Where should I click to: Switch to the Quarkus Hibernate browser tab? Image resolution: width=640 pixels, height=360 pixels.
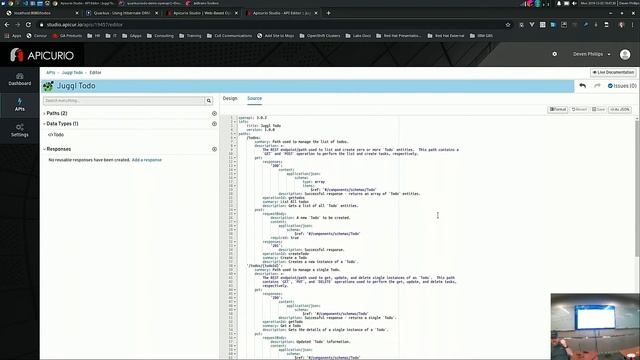[121, 13]
